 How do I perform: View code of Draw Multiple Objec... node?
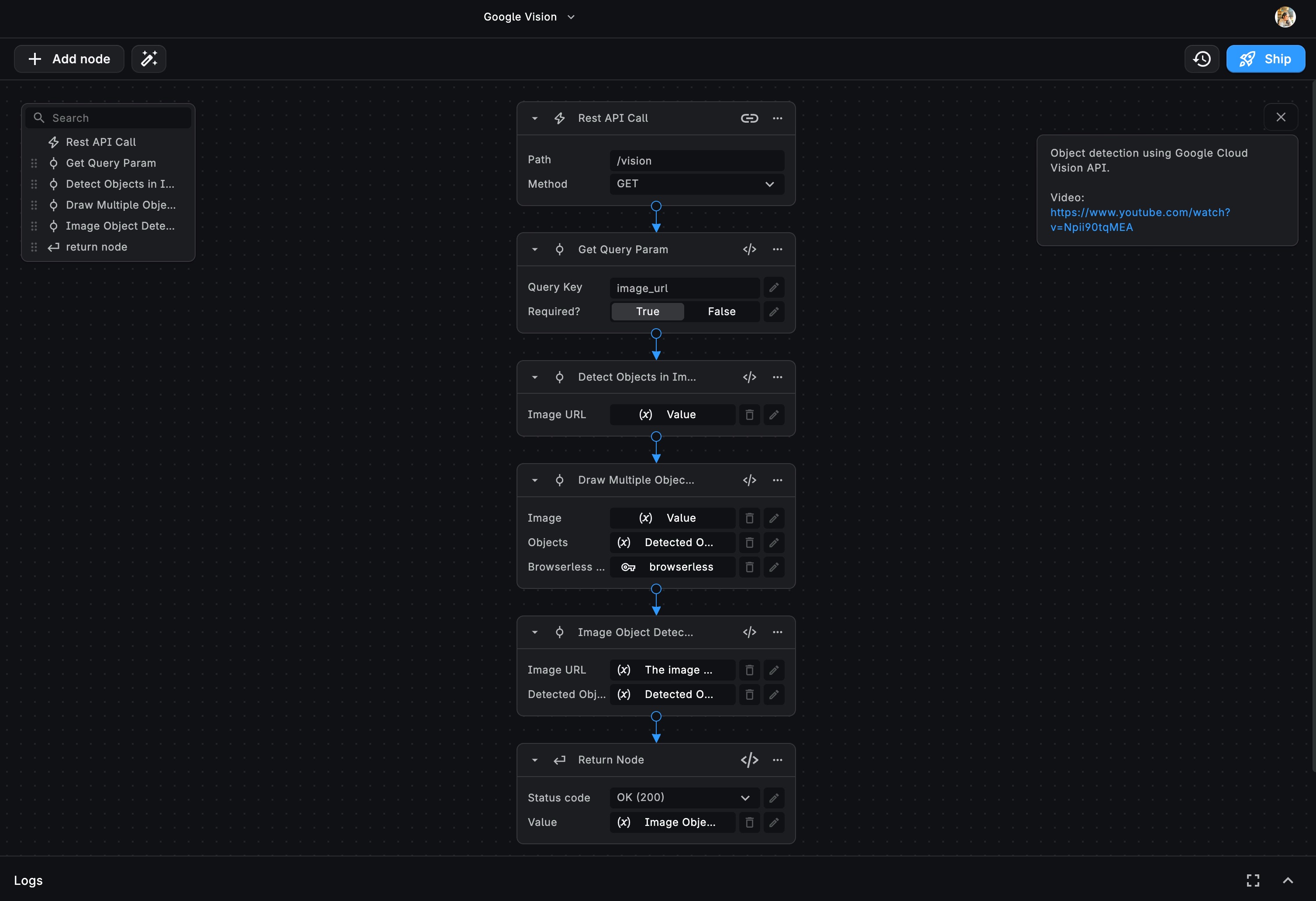(x=749, y=480)
